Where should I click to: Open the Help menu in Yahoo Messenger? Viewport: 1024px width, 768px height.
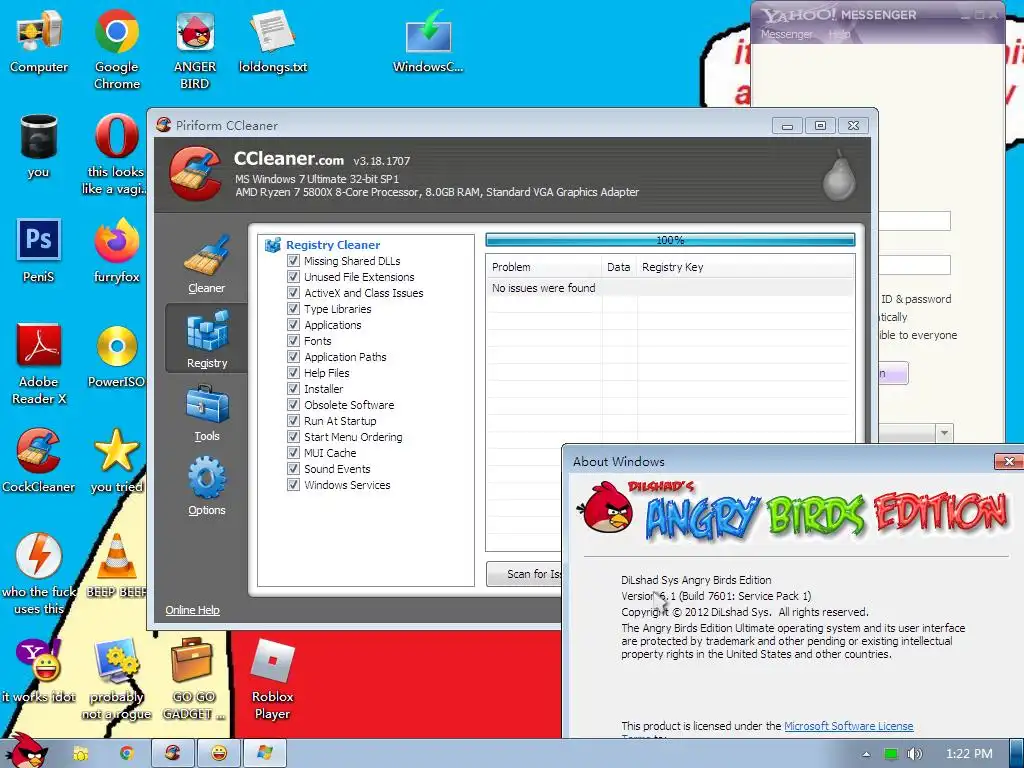point(839,34)
